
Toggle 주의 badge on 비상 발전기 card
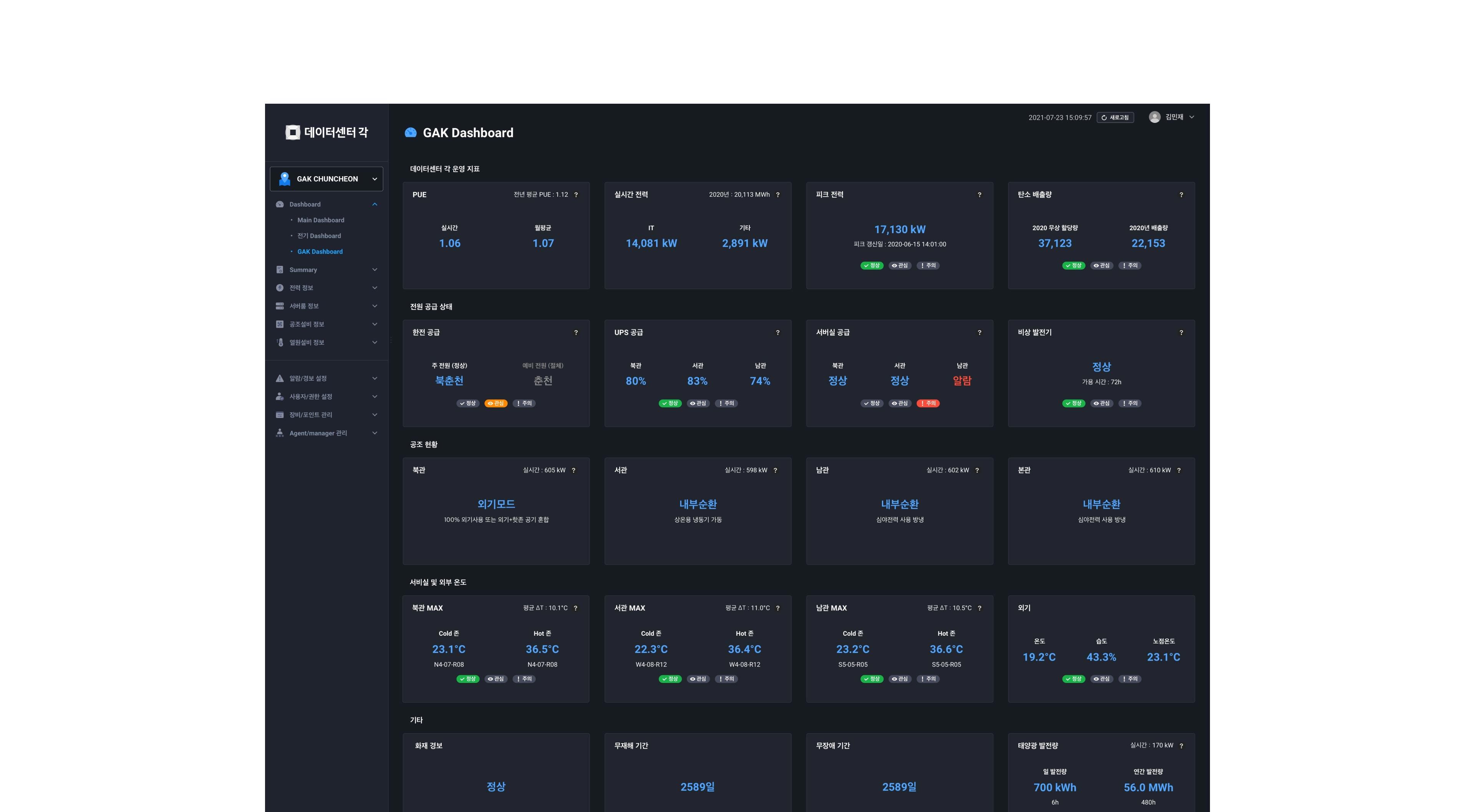coord(1130,403)
